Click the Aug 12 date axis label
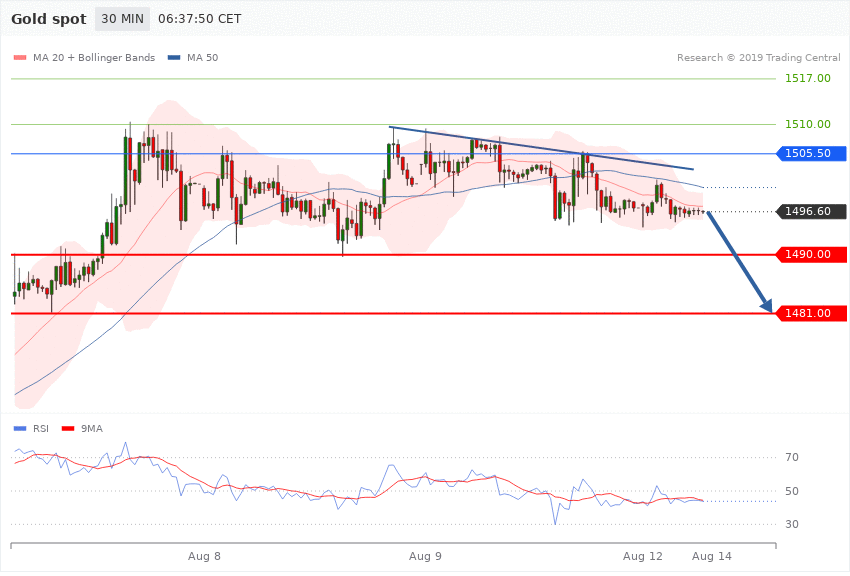Viewport: 850px width, 576px height. coord(643,556)
